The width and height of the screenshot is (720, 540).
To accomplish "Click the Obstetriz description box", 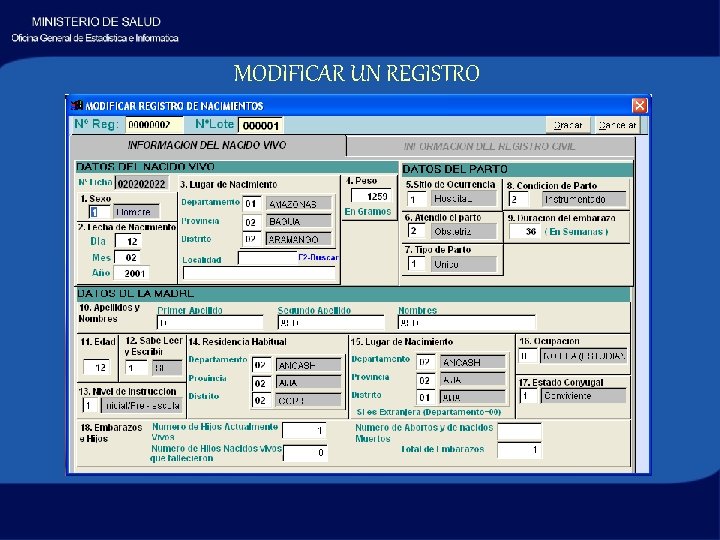I will pyautogui.click(x=463, y=231).
